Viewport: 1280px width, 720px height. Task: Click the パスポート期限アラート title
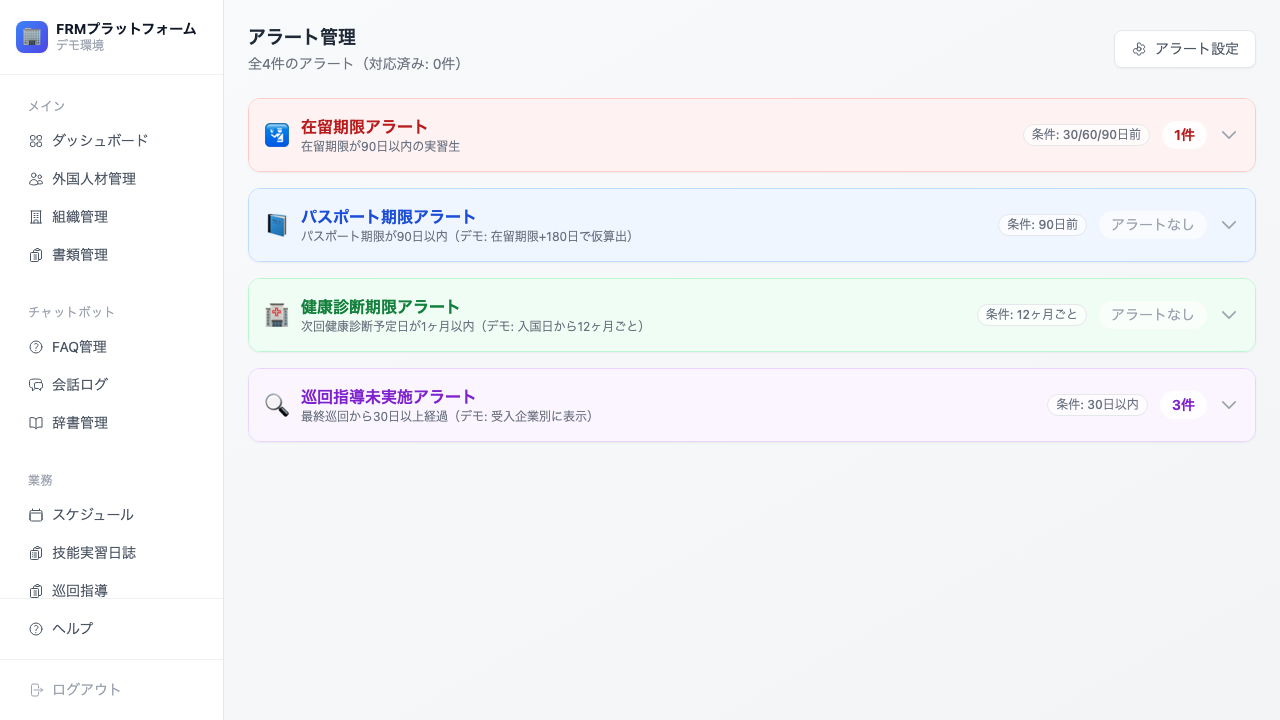click(388, 217)
